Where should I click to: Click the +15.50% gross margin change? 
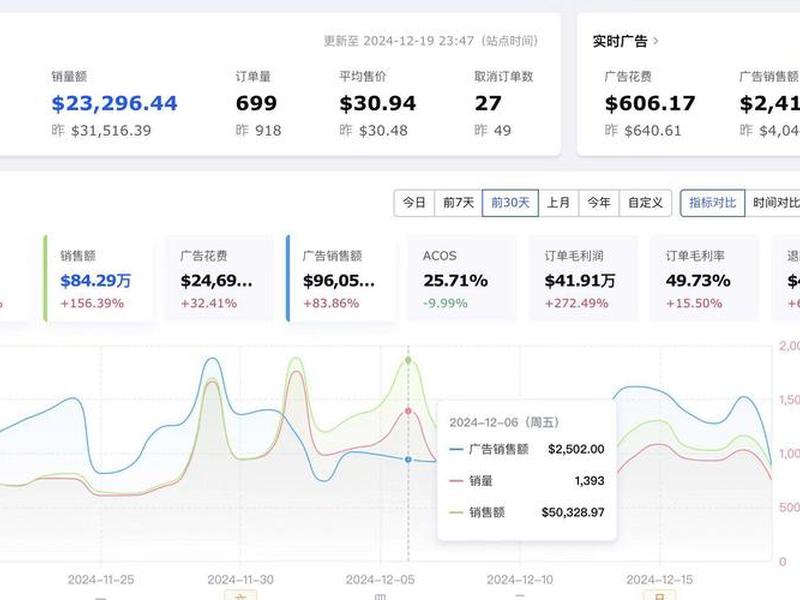[x=693, y=304]
